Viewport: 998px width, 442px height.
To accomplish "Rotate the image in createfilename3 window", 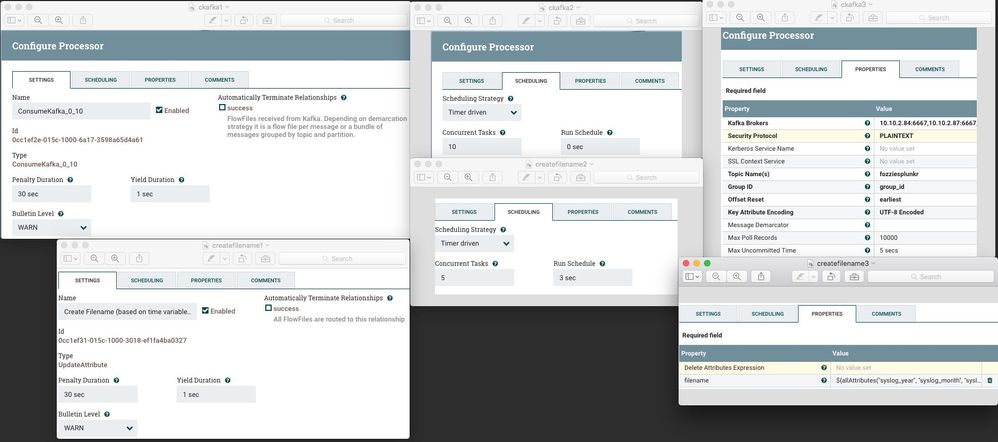I will pos(831,276).
